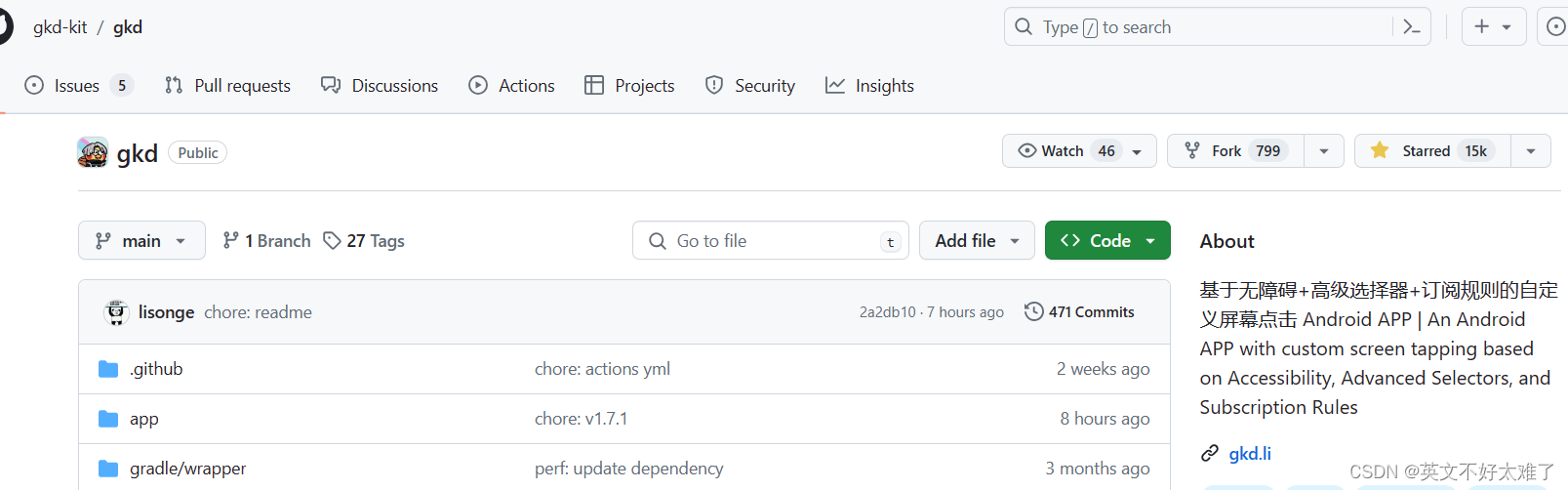
Task: View the 1 Branch link
Action: pyautogui.click(x=266, y=240)
